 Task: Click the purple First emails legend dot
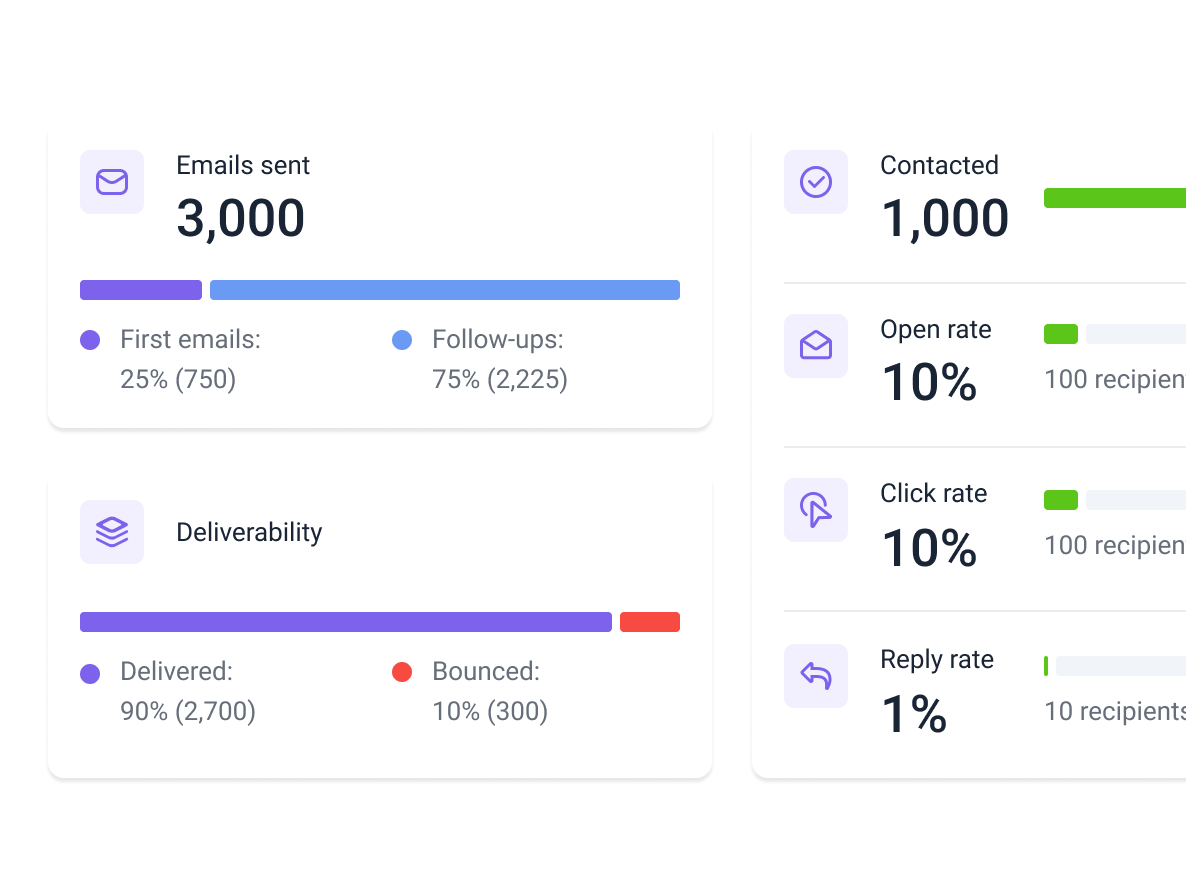tap(90, 340)
